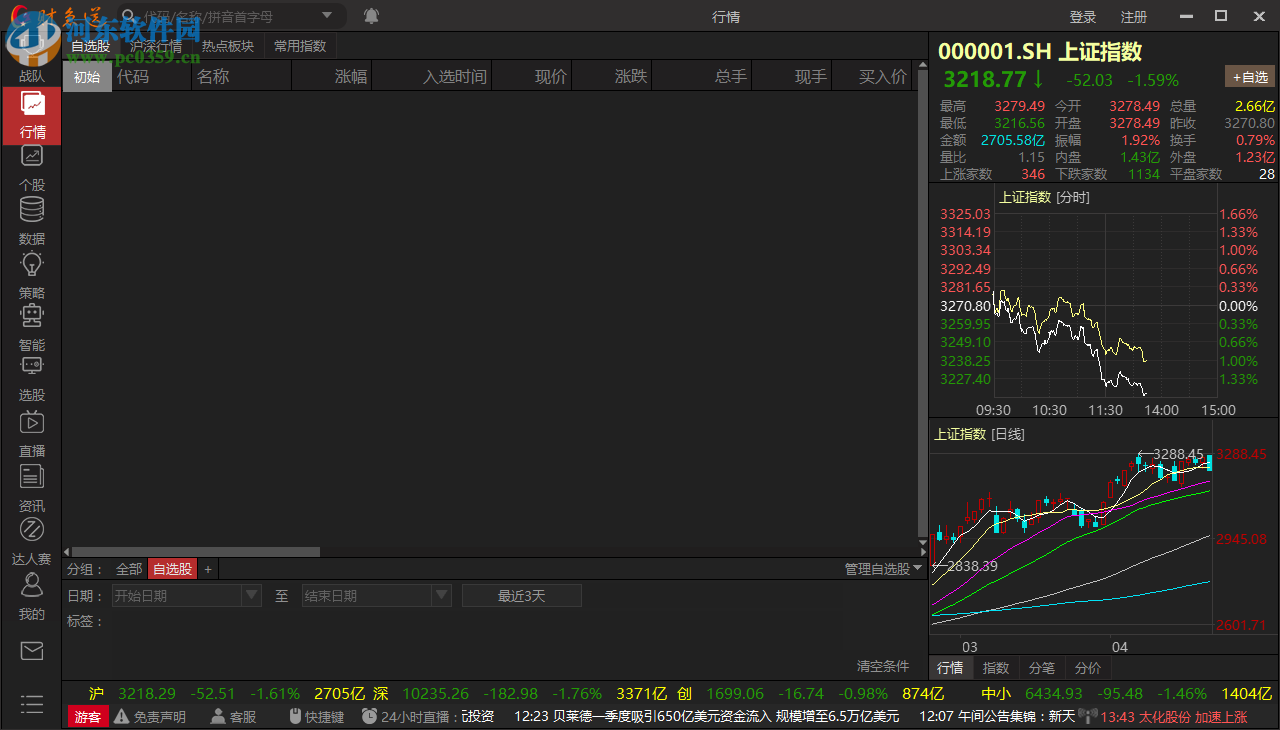Open the 直播 live TV icon
The image size is (1280, 730).
coord(32,422)
